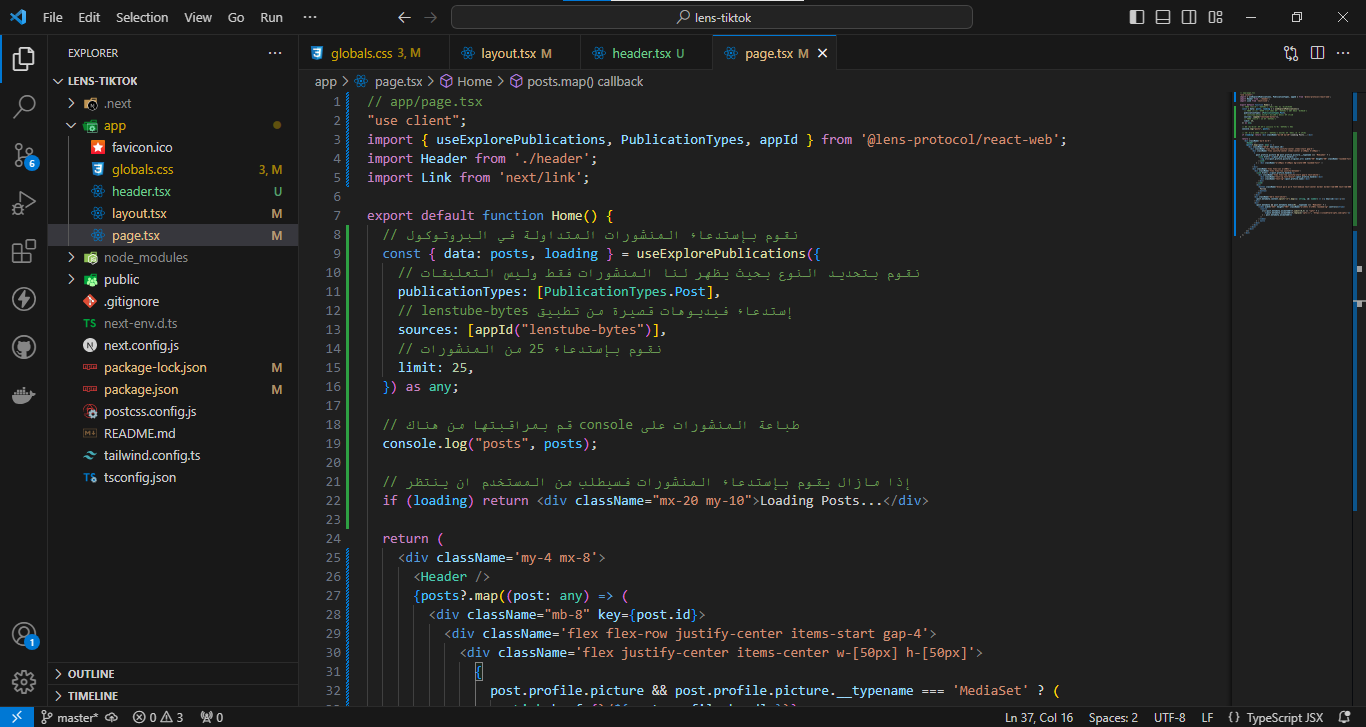The height and width of the screenshot is (727, 1366).
Task: Open the Selection menu
Action: point(142,17)
